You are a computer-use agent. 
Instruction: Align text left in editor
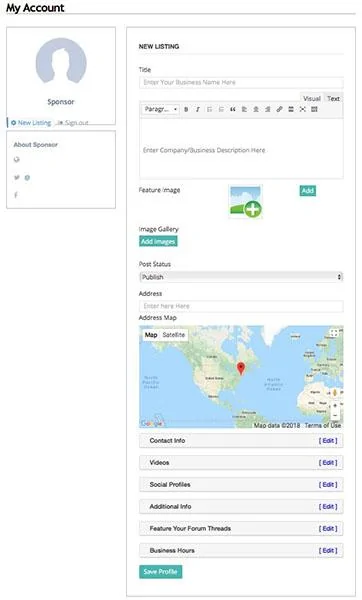coord(244,109)
